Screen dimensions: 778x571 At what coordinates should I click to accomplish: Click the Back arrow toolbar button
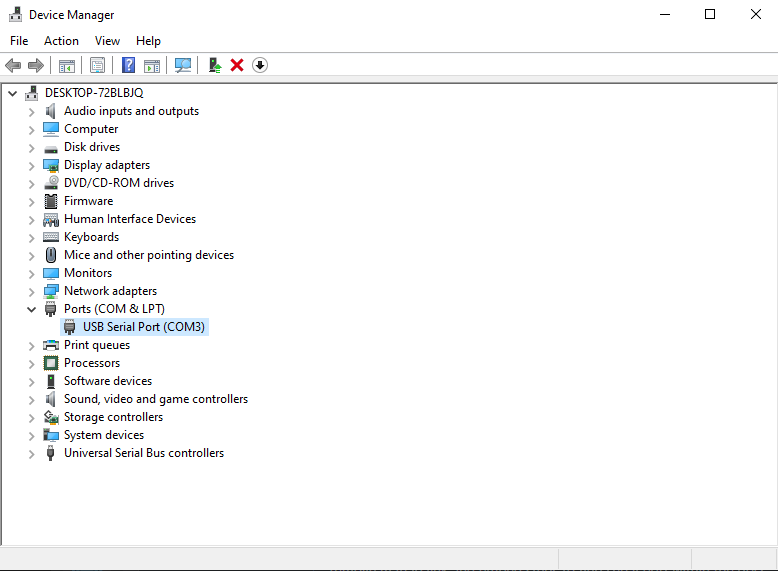13,65
